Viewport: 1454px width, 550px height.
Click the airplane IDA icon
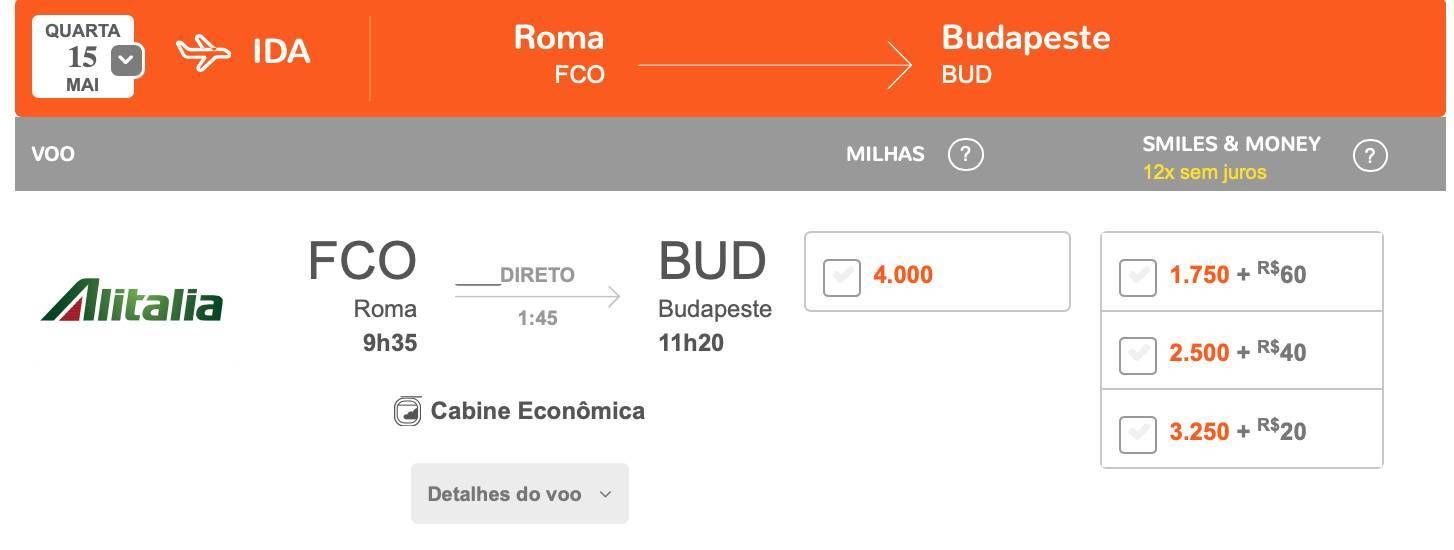tap(203, 53)
